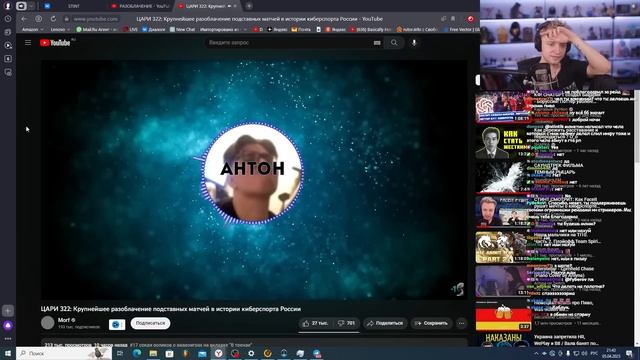Open the Mail app on the taskbar
Screen dimensions: 640x360
point(202,353)
